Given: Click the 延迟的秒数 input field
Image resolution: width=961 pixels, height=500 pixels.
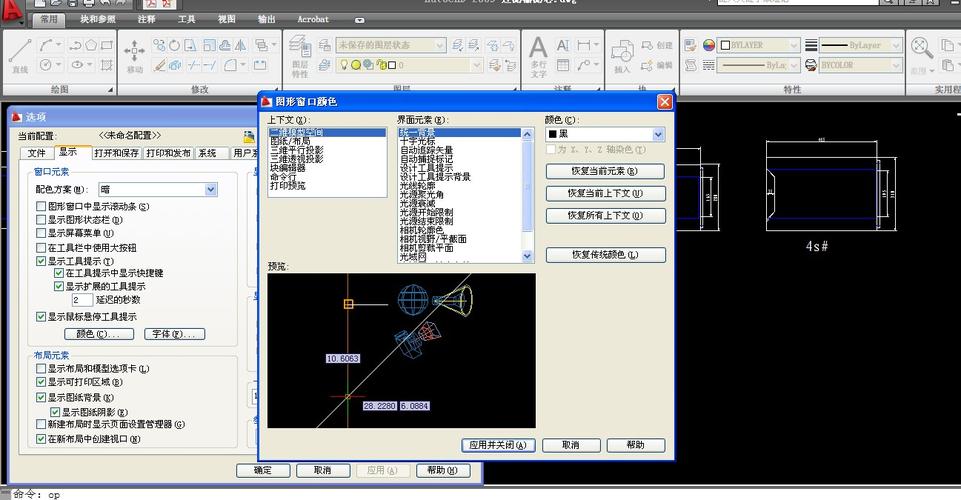Looking at the screenshot, I should pos(82,300).
